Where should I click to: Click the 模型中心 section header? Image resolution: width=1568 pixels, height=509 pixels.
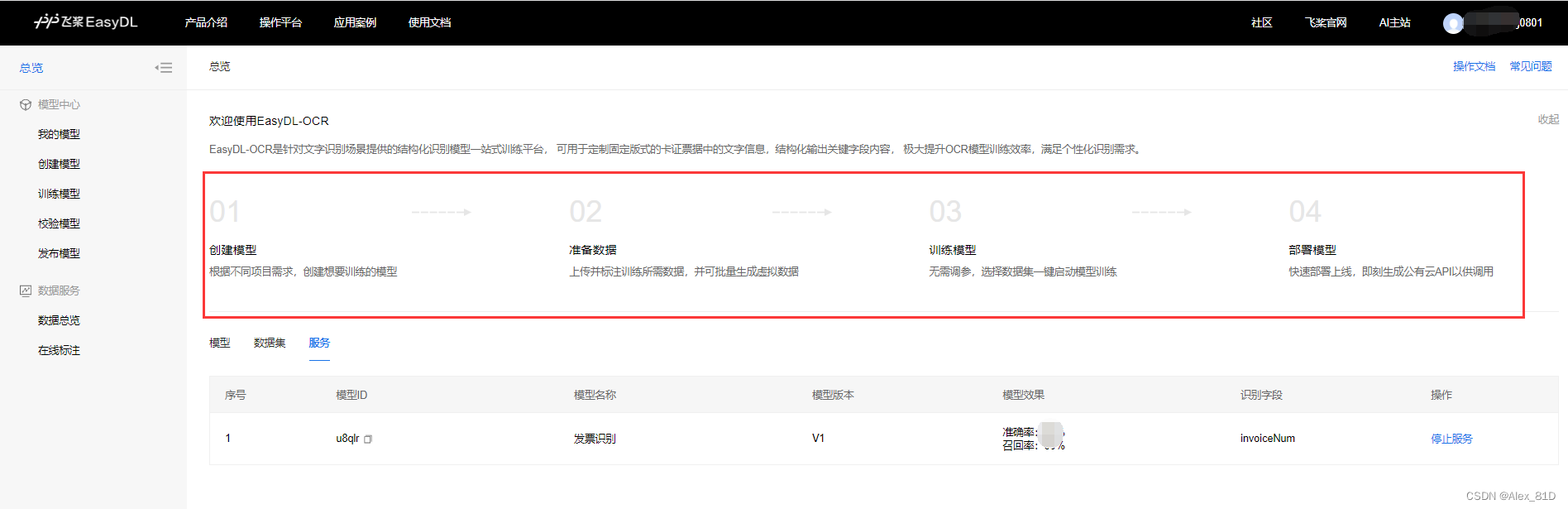click(59, 104)
